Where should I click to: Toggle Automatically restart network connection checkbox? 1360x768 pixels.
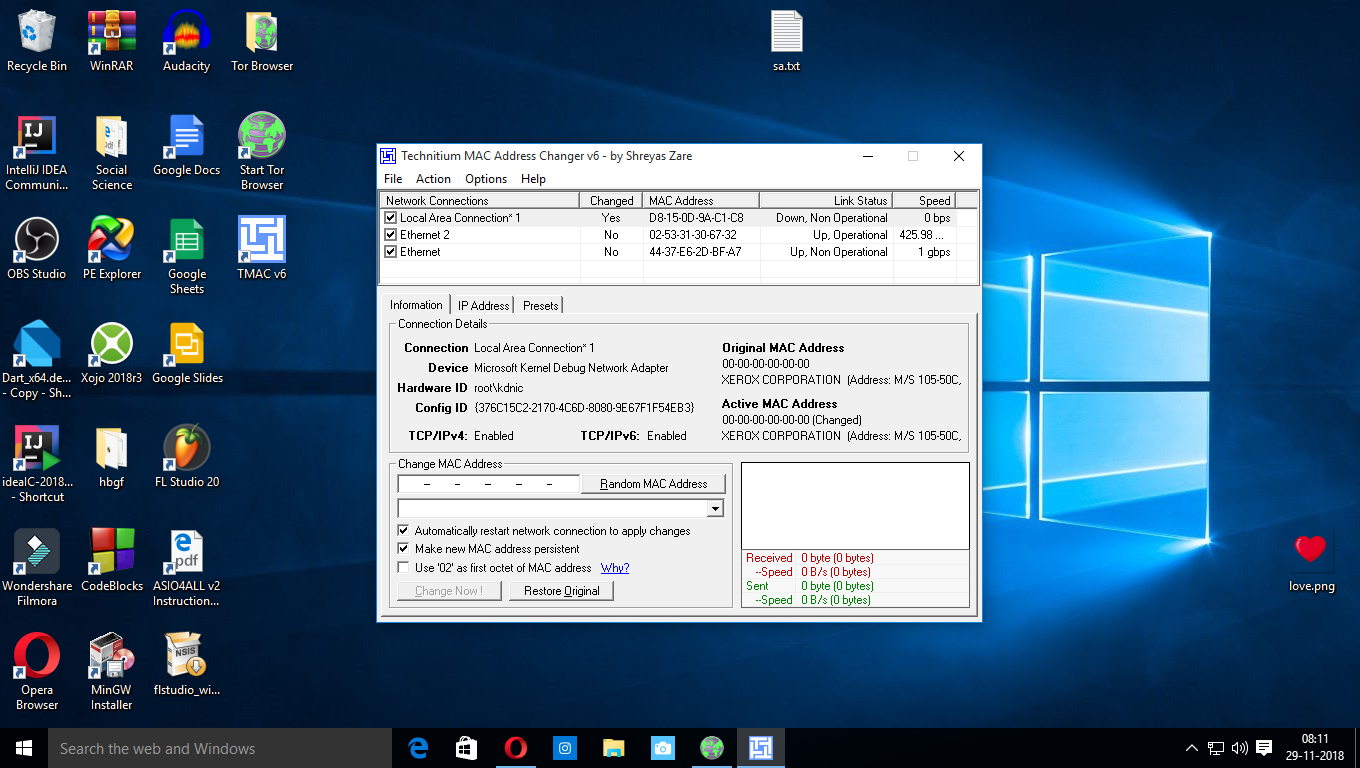click(404, 531)
